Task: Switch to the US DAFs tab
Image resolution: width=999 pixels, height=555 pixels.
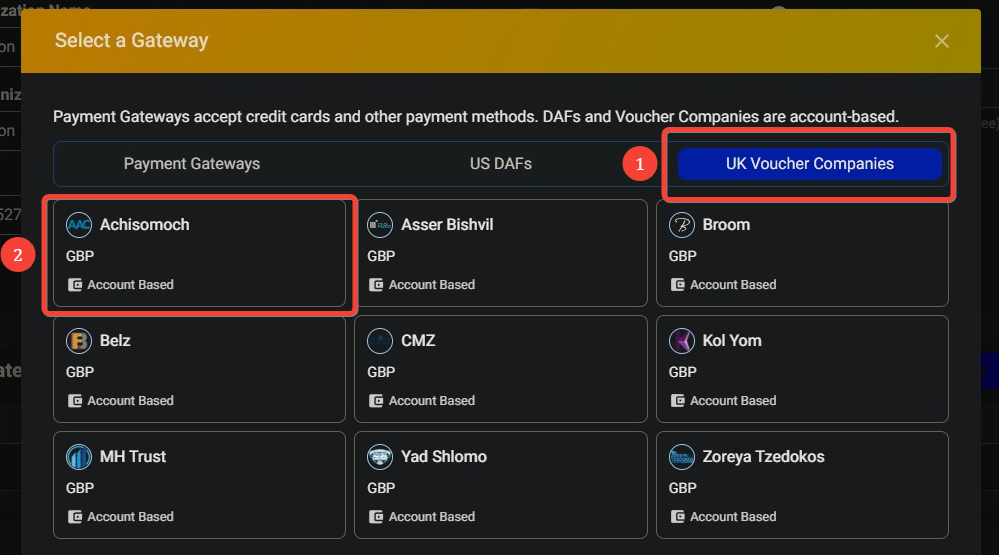Action: (501, 164)
